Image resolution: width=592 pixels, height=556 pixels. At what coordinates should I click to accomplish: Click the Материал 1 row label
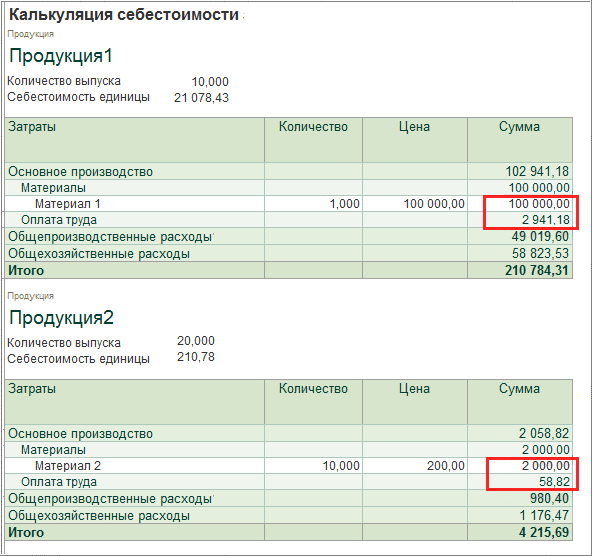click(68, 204)
